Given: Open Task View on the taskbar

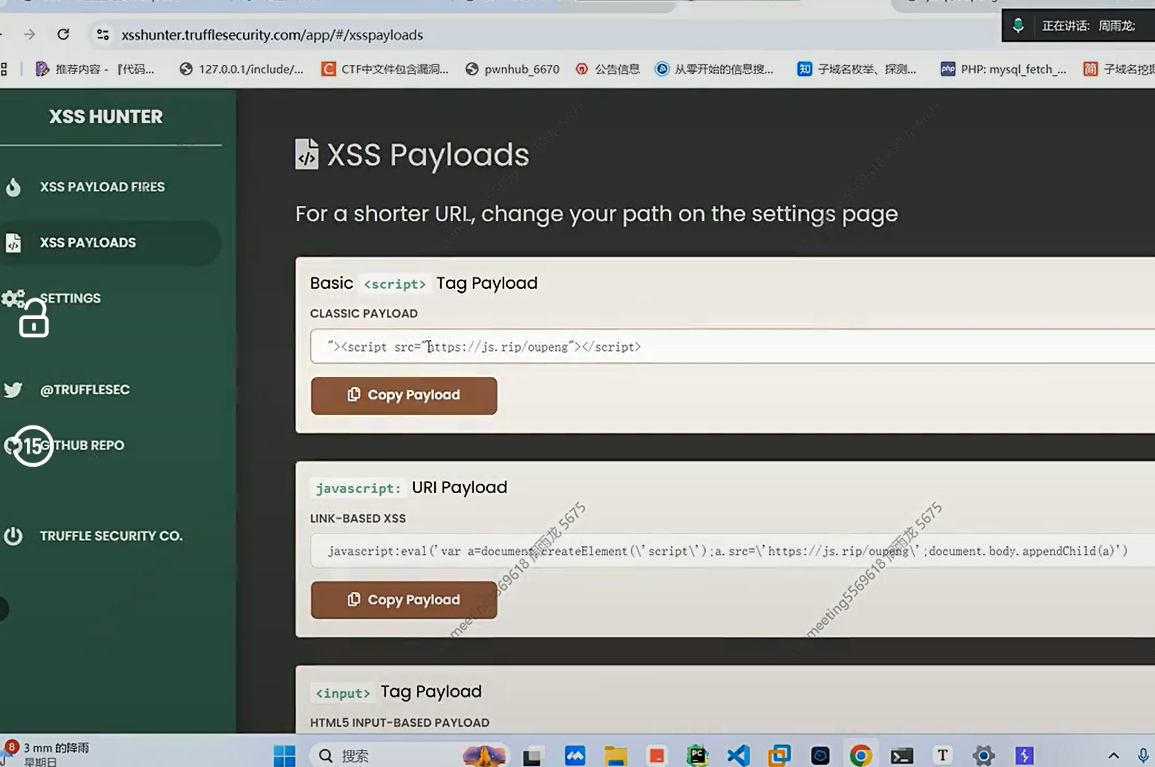Looking at the screenshot, I should [x=532, y=756].
